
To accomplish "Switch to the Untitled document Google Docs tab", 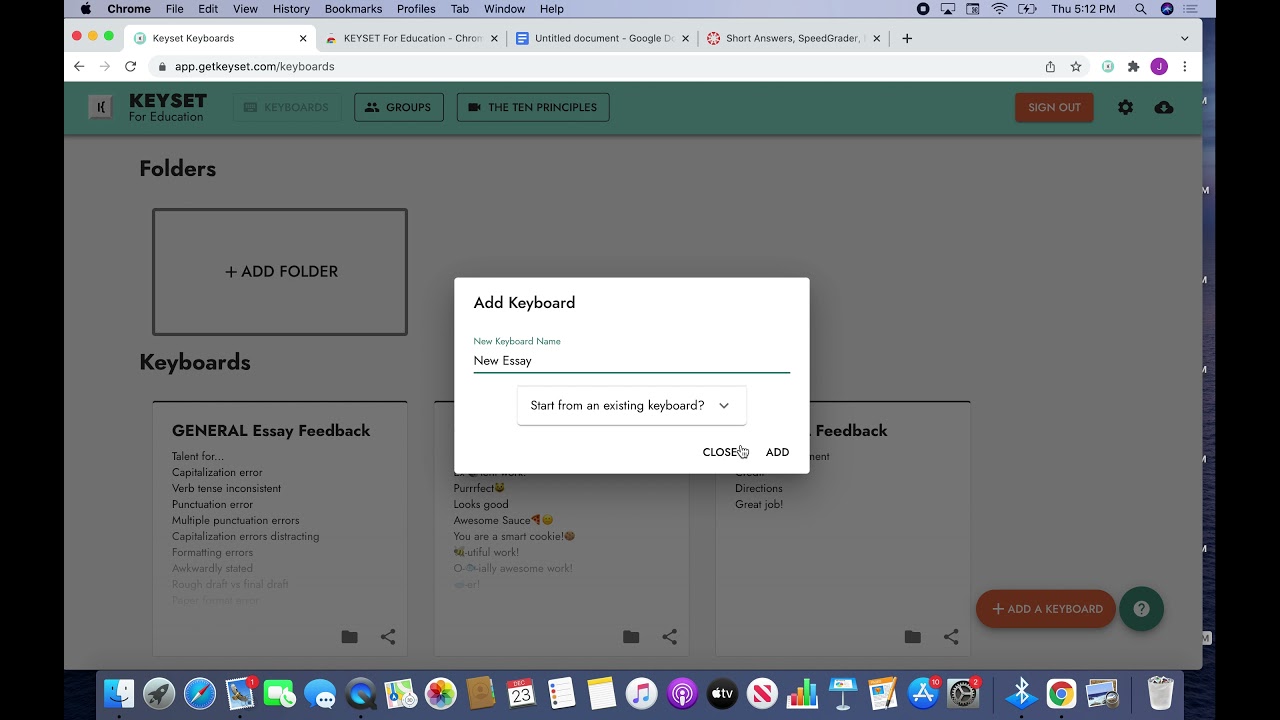I will [x=603, y=38].
